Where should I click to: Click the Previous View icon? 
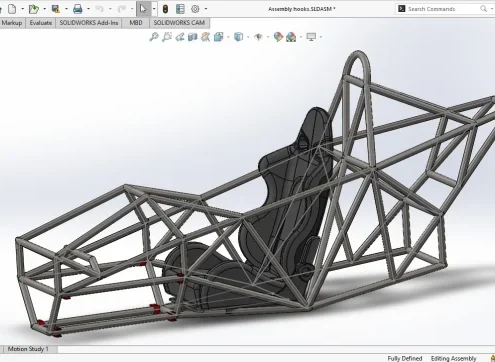pos(180,37)
